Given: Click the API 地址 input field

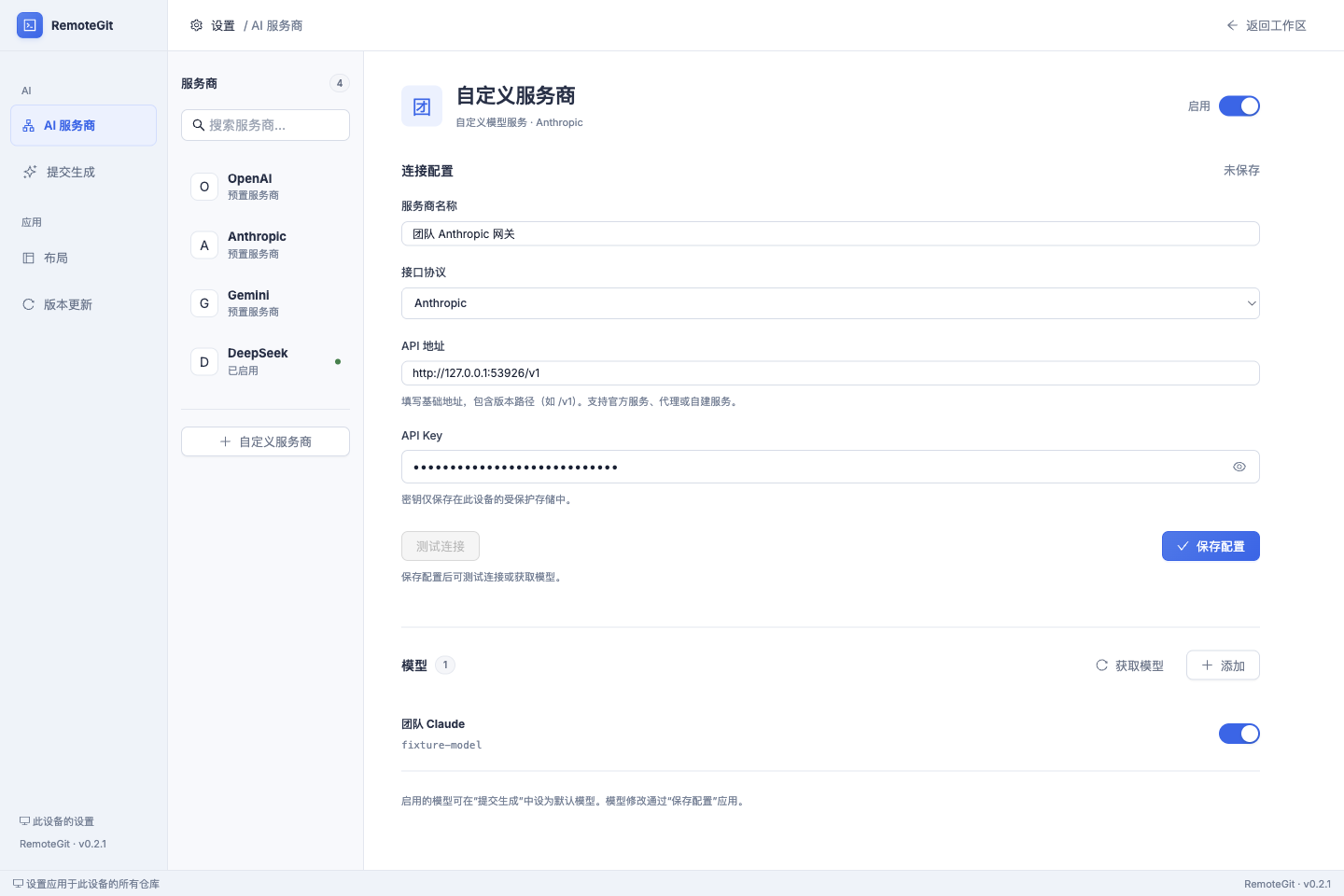Looking at the screenshot, I should coord(831,373).
